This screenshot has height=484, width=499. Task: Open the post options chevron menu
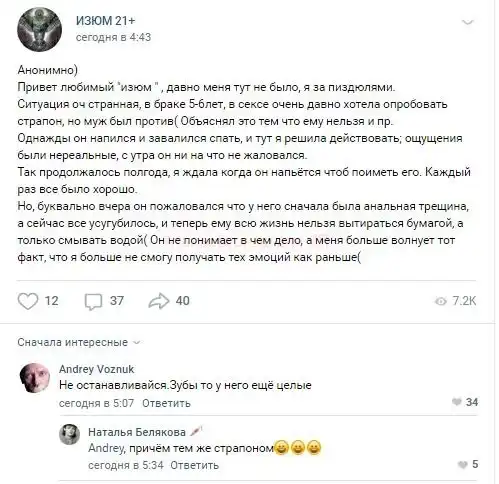tap(468, 22)
